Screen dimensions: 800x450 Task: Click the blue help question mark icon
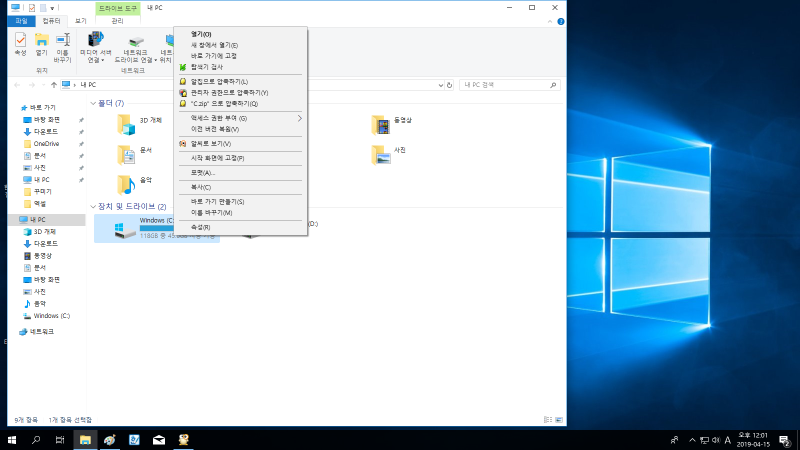pos(561,21)
